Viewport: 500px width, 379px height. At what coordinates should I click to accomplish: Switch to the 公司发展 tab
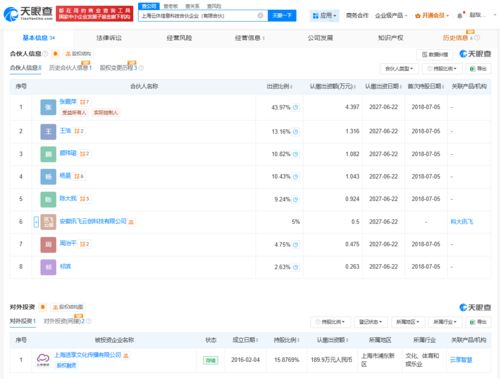(320, 38)
